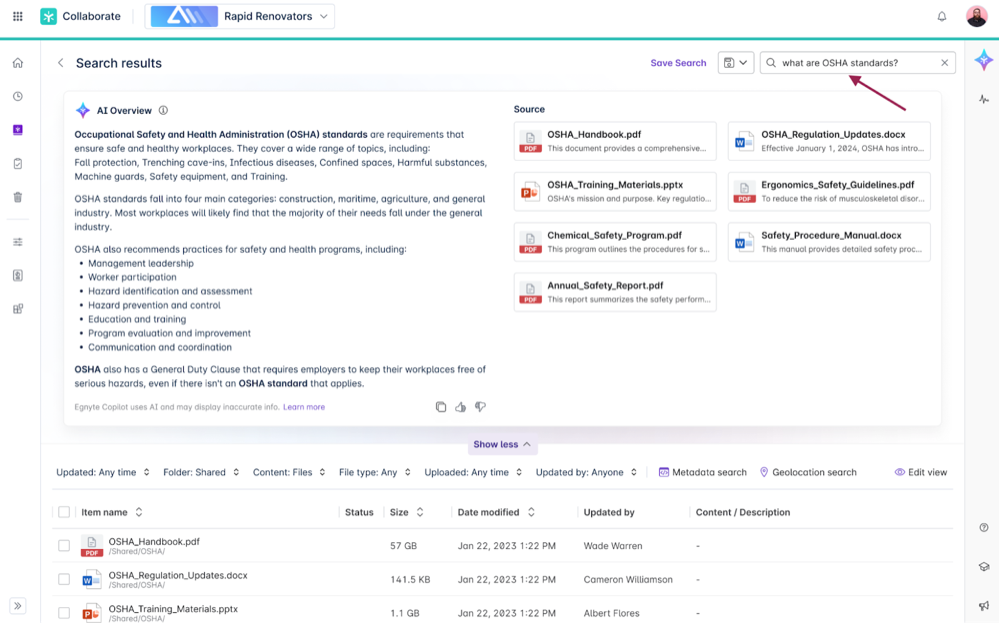The image size is (999, 623).
Task: Click in the search input field
Action: (x=858, y=62)
